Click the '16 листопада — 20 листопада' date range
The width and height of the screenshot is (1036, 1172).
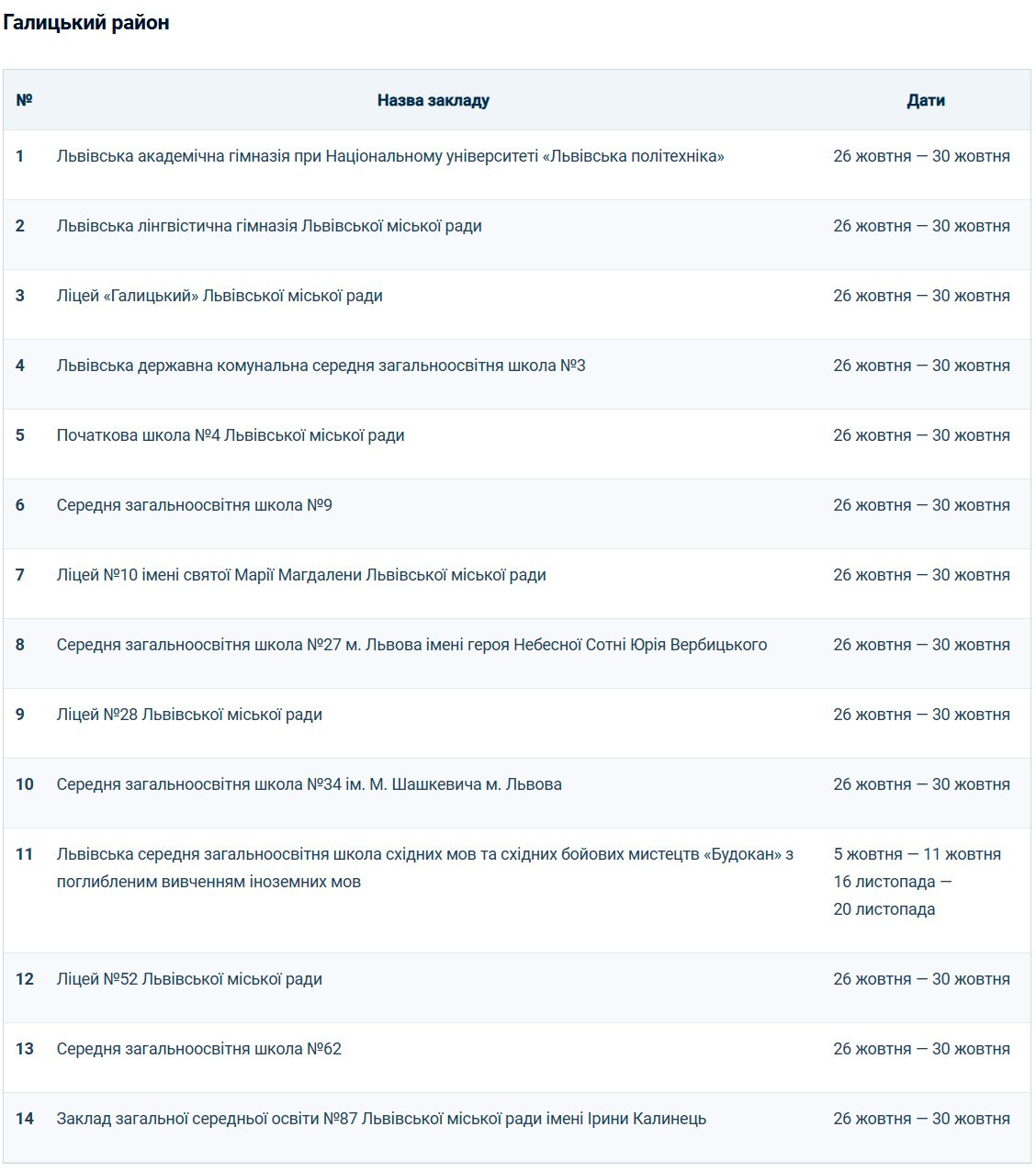pos(893,896)
